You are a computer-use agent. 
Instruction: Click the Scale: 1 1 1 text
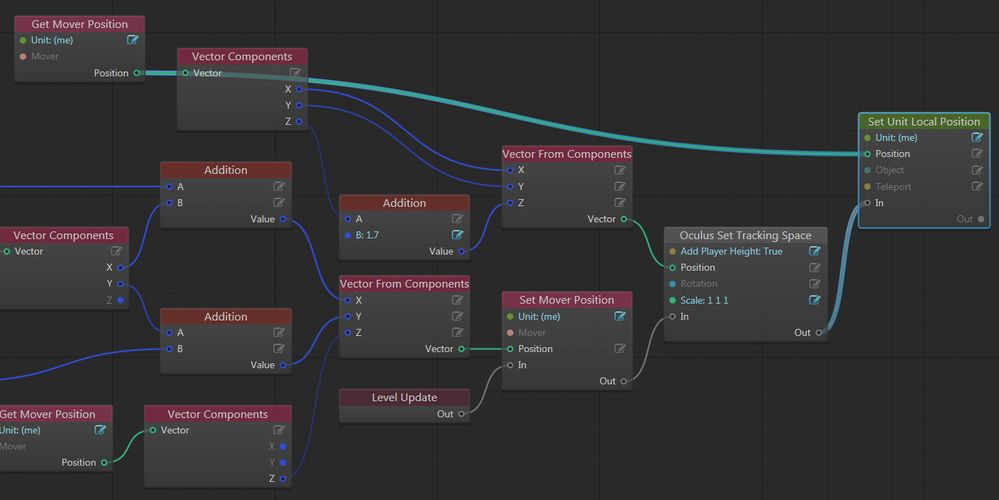pyautogui.click(x=704, y=300)
